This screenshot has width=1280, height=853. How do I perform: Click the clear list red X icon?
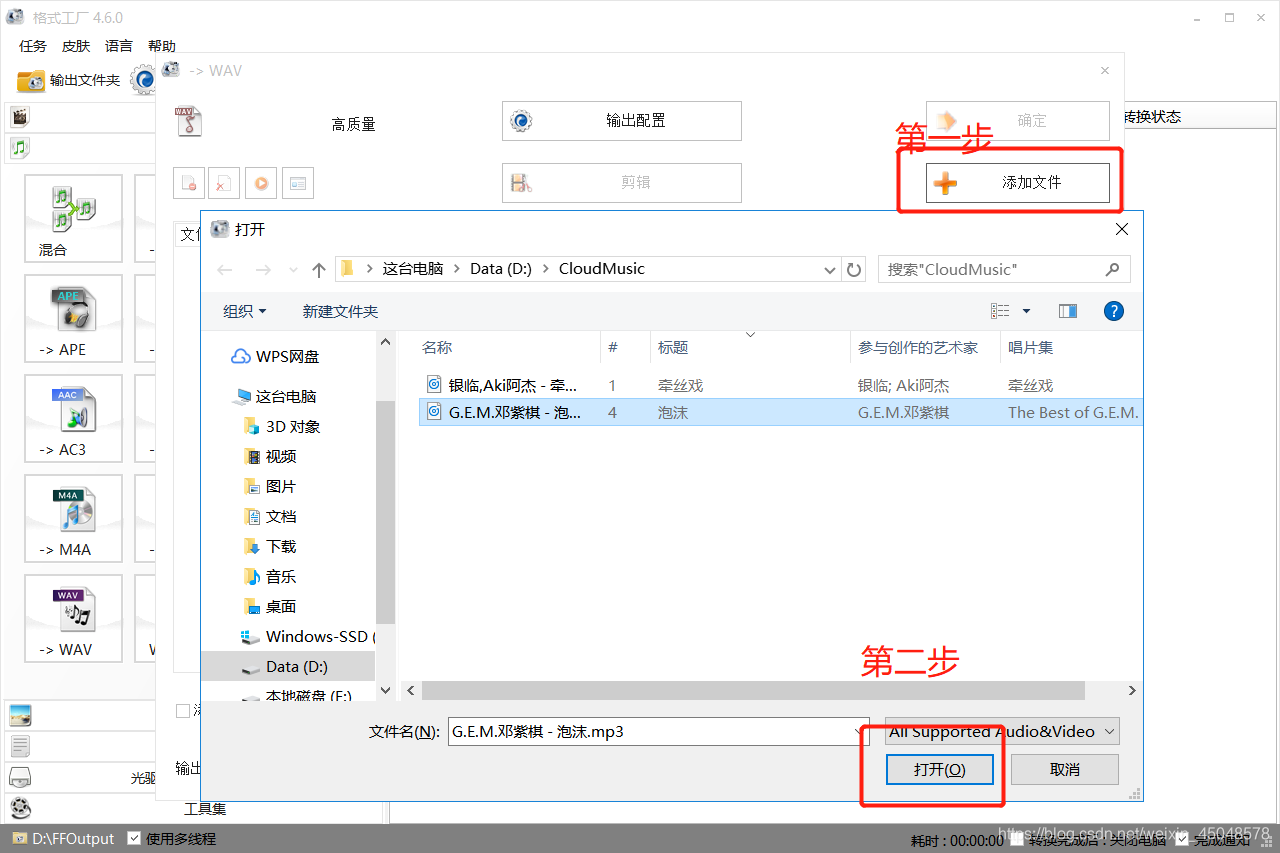click(223, 183)
